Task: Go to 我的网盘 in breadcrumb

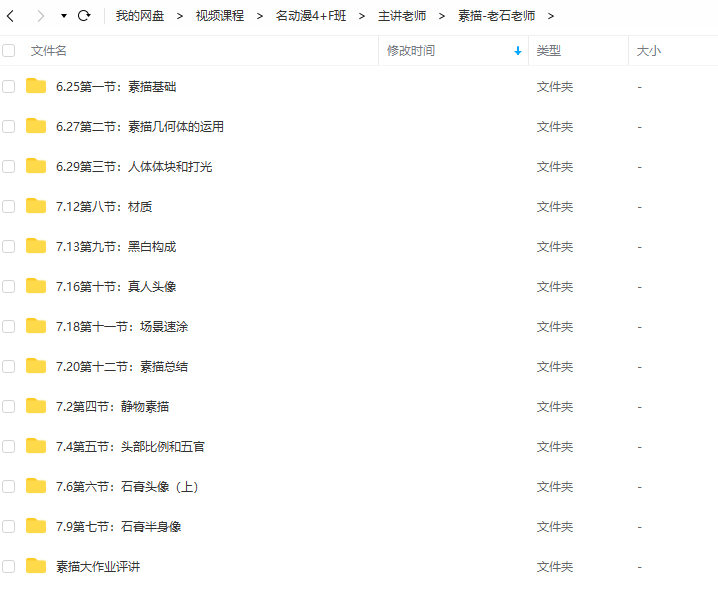Action: [139, 16]
